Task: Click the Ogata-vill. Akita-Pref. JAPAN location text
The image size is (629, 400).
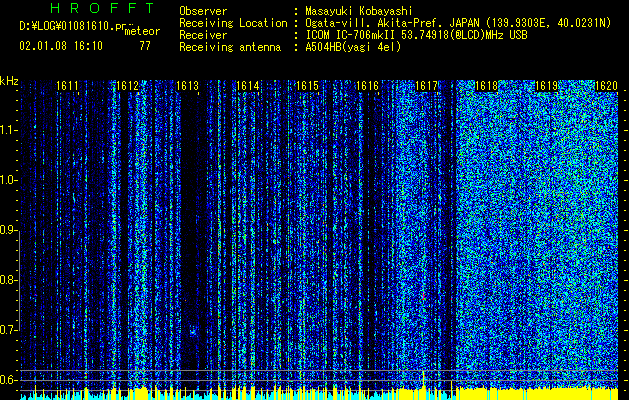Action: [458, 23]
